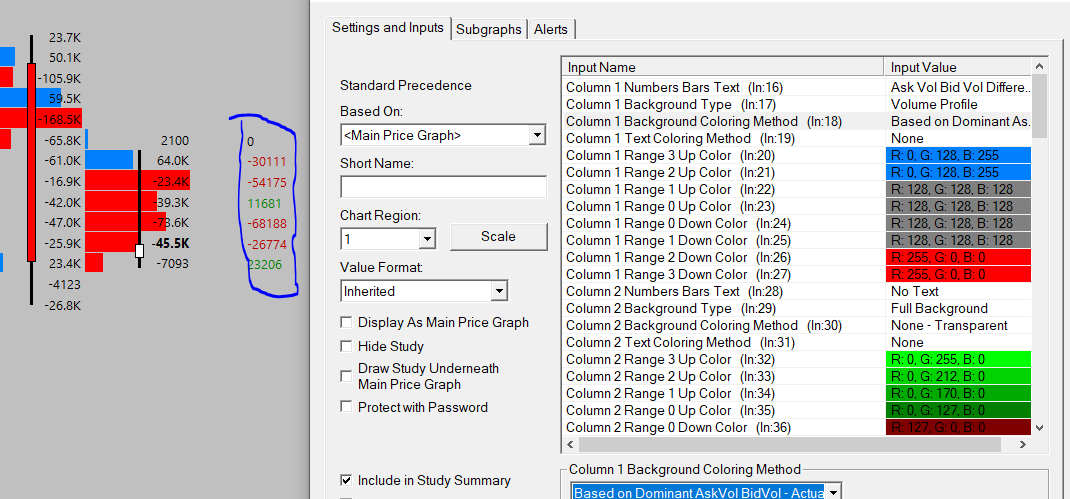Click horizontal scrollbar right arrow

coord(1022,444)
